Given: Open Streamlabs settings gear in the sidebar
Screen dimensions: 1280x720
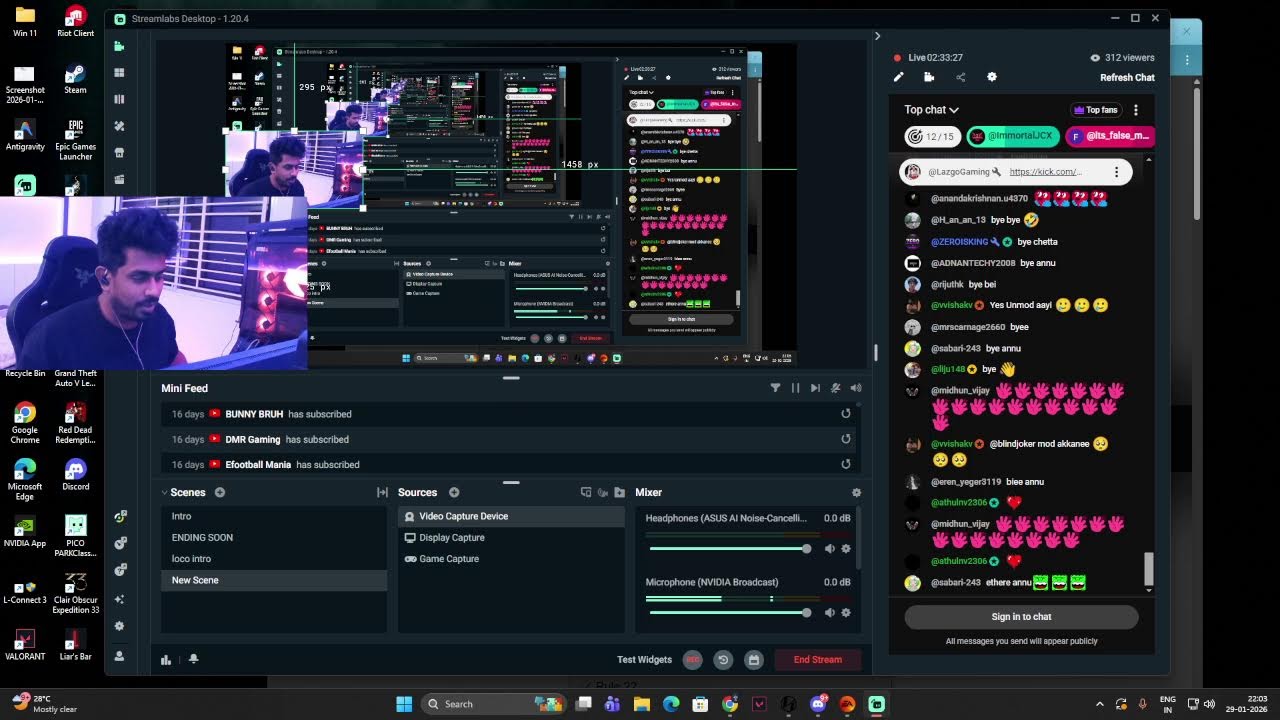Looking at the screenshot, I should (119, 626).
